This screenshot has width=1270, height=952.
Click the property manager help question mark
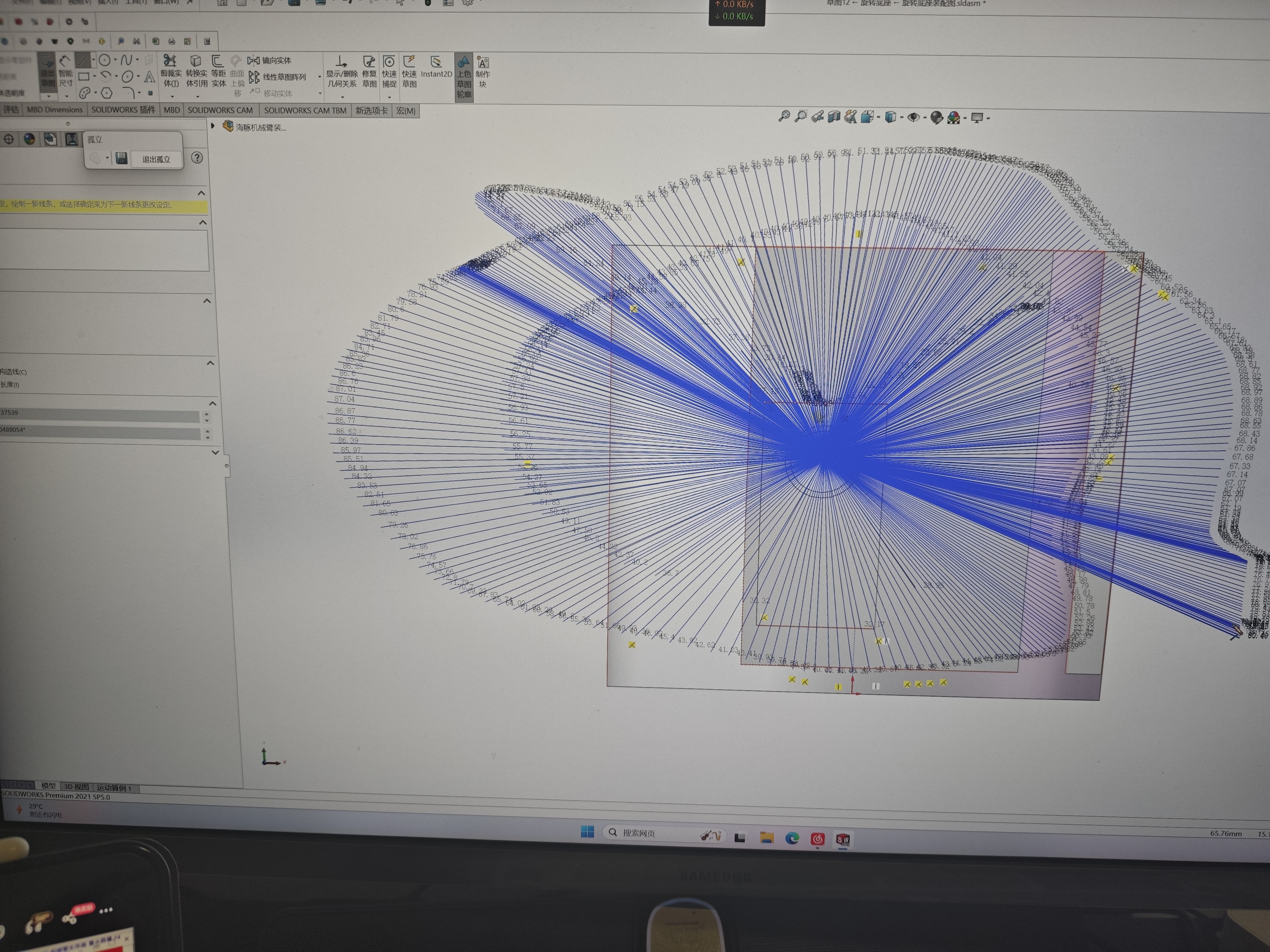pyautogui.click(x=197, y=158)
